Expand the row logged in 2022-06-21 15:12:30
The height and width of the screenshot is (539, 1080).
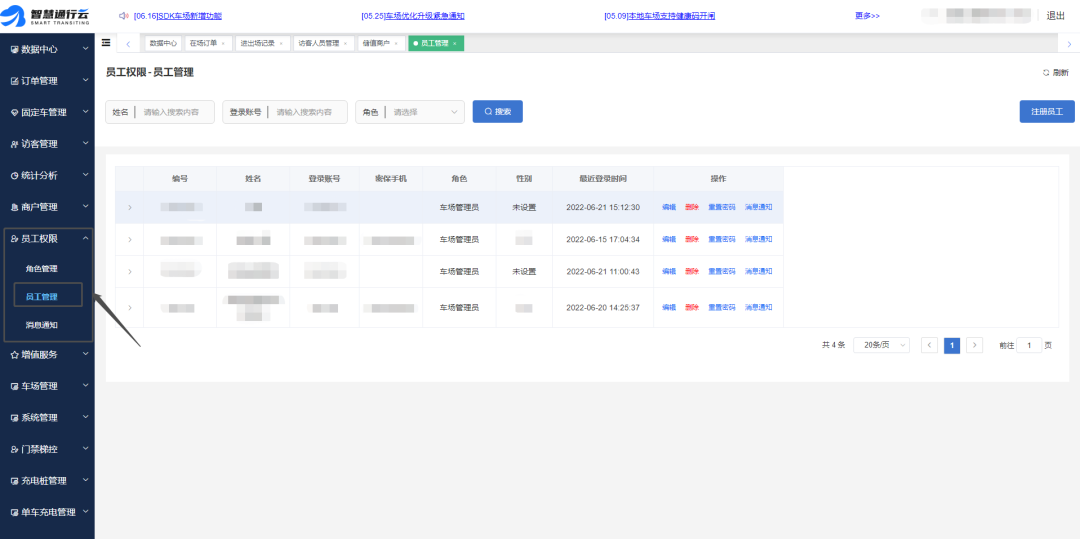click(129, 207)
